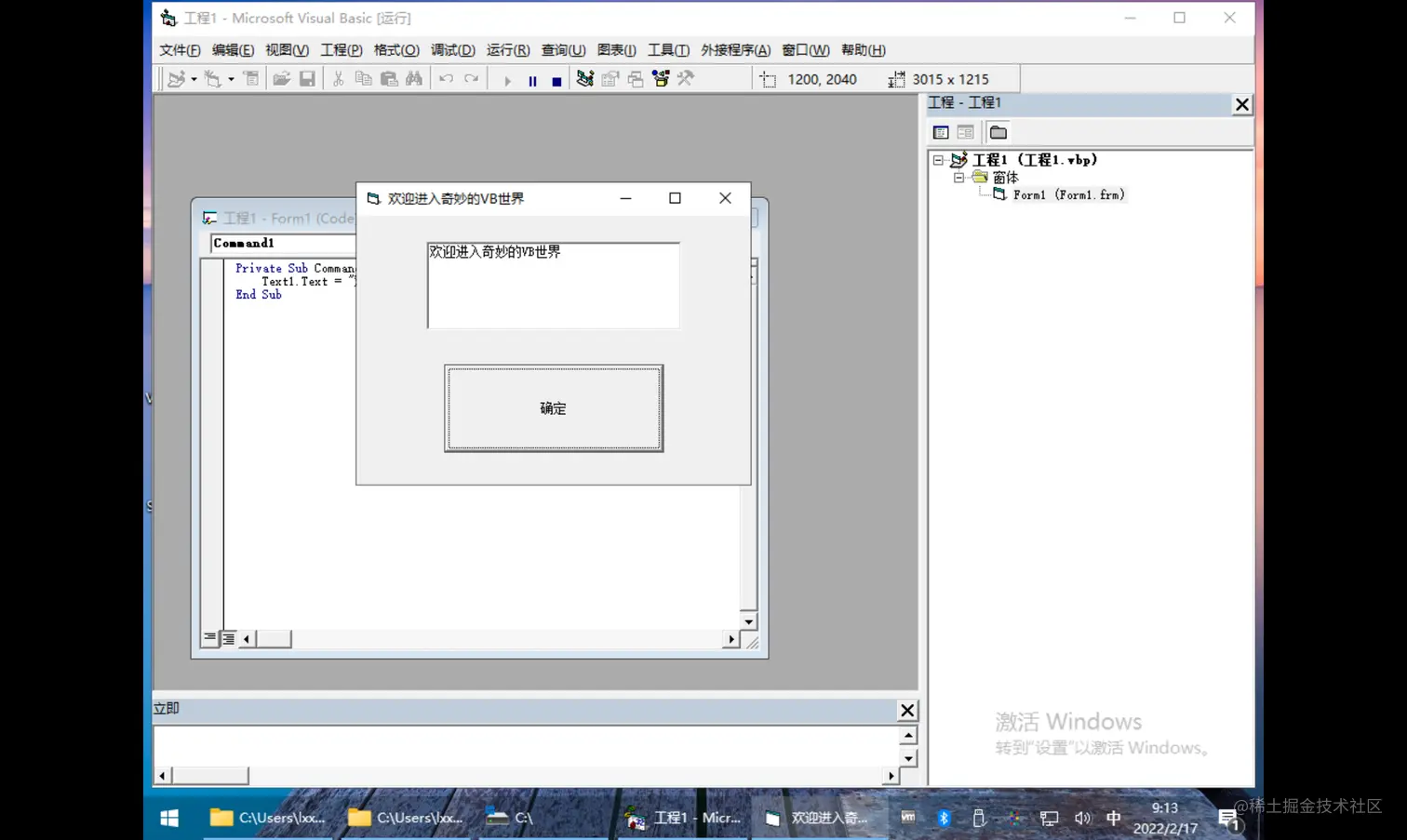Open the Project Explorer from the toolbar

tap(584, 79)
